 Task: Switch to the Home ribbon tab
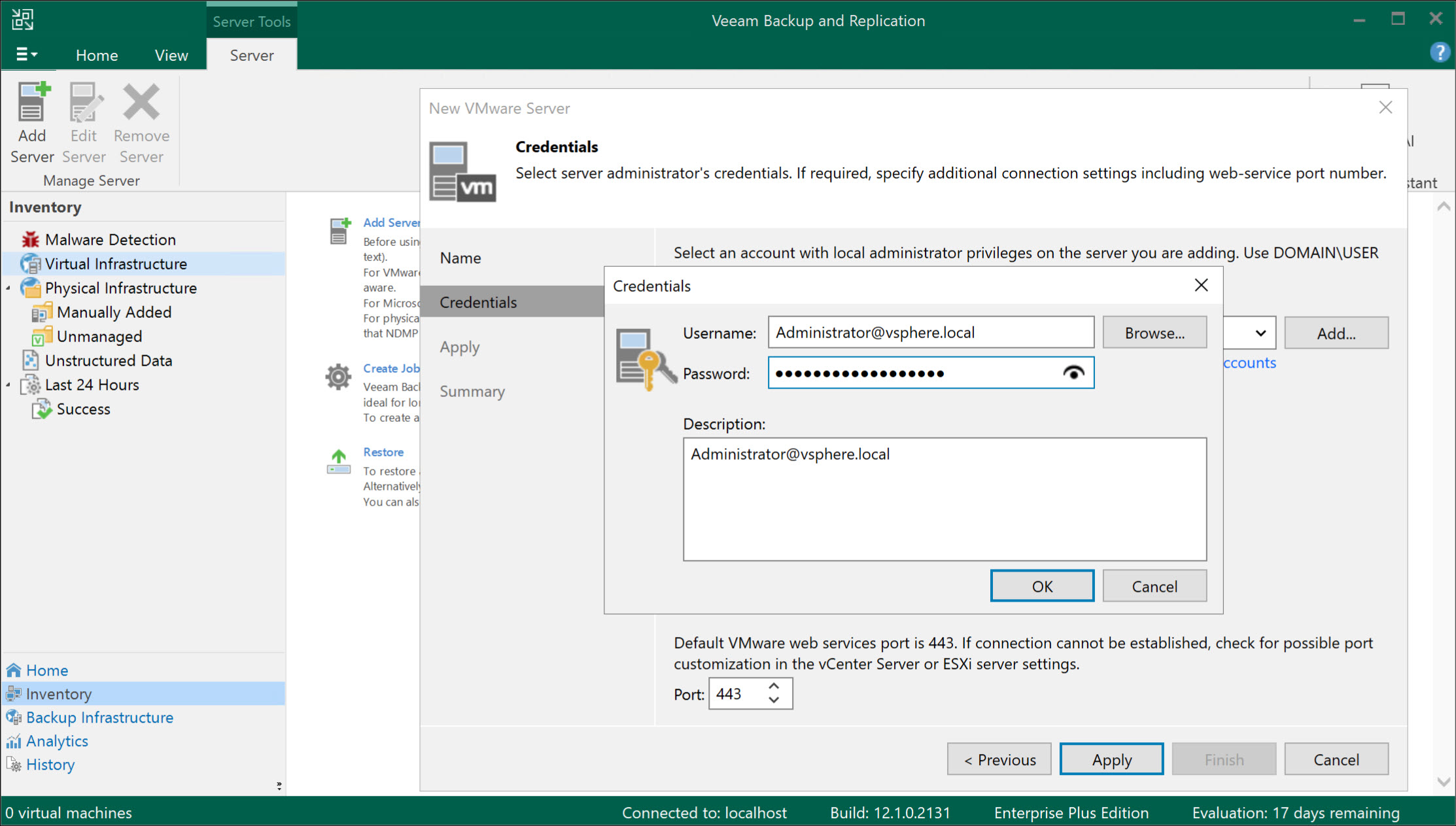click(x=97, y=55)
